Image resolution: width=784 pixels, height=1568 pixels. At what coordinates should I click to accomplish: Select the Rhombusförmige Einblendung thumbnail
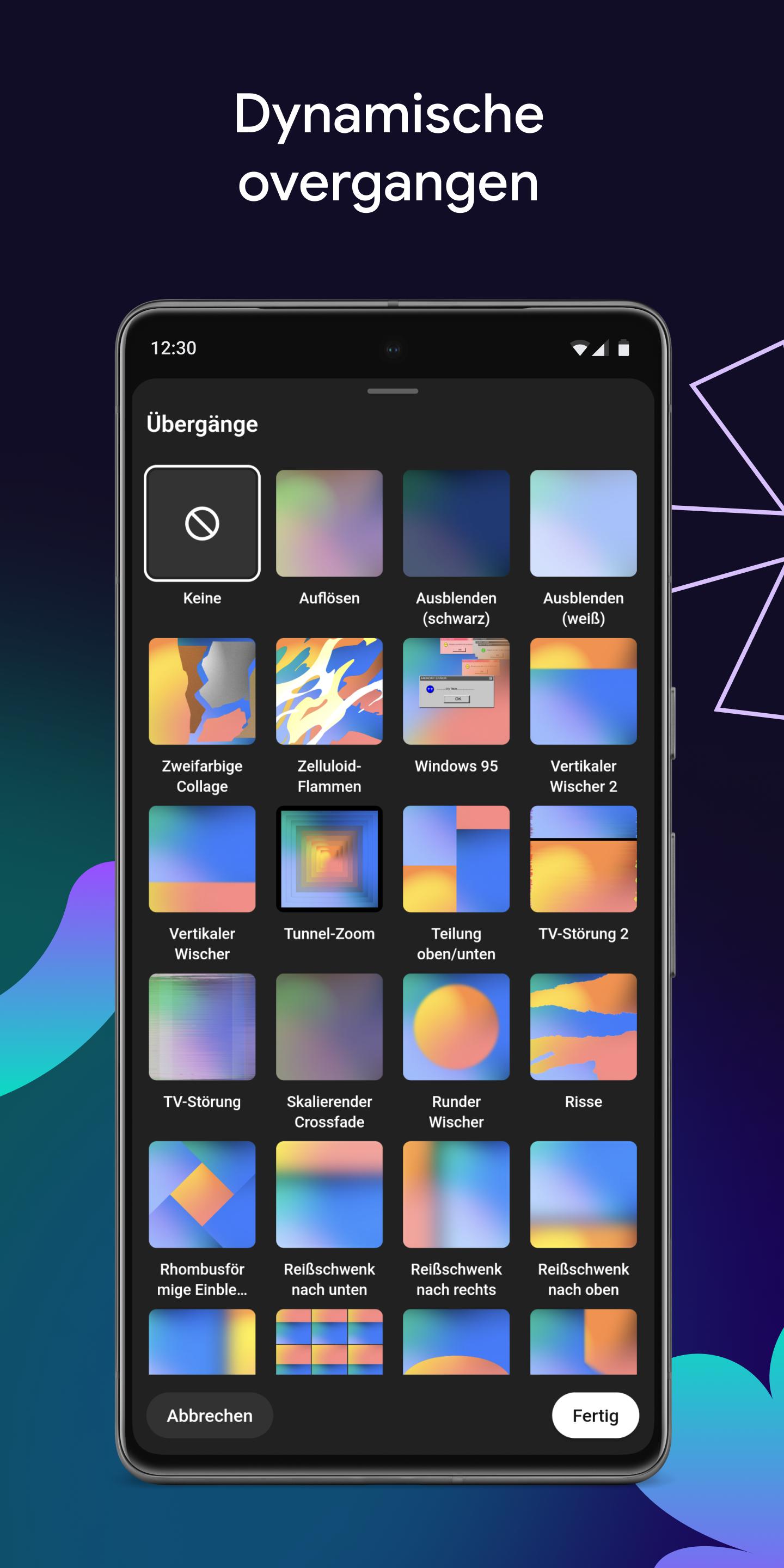pyautogui.click(x=202, y=1193)
